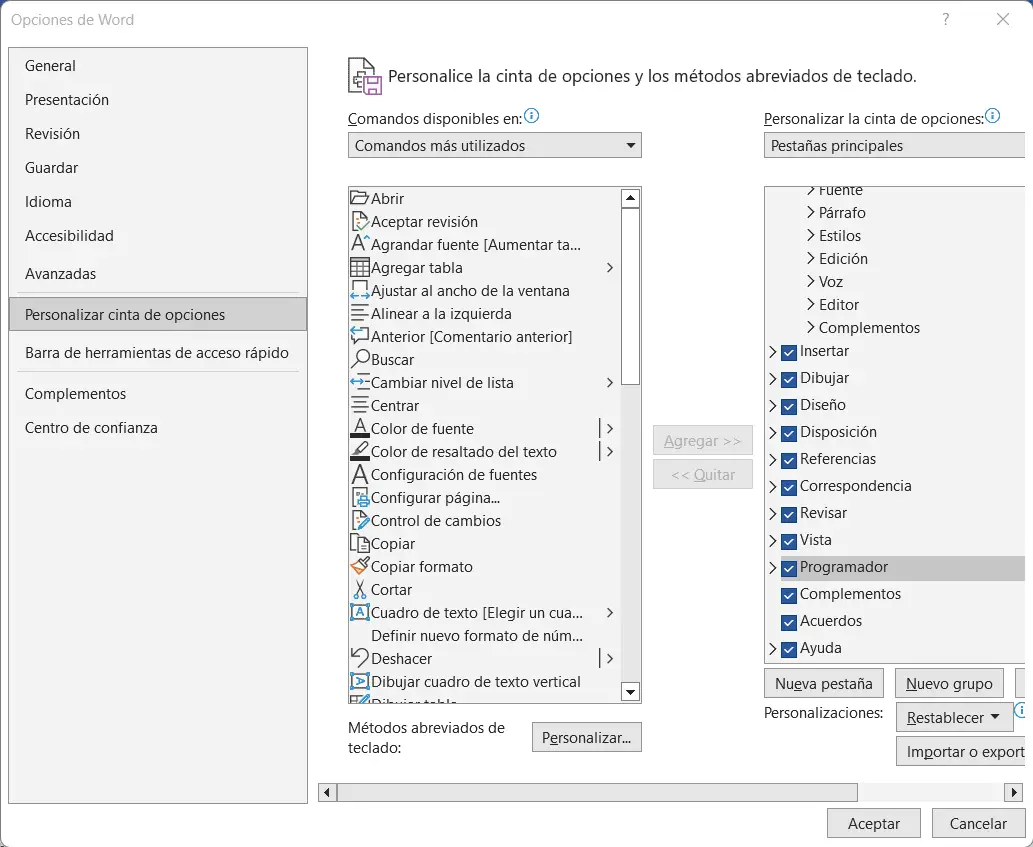
Task: Toggle the Referencias checkbox
Action: pyautogui.click(x=789, y=460)
